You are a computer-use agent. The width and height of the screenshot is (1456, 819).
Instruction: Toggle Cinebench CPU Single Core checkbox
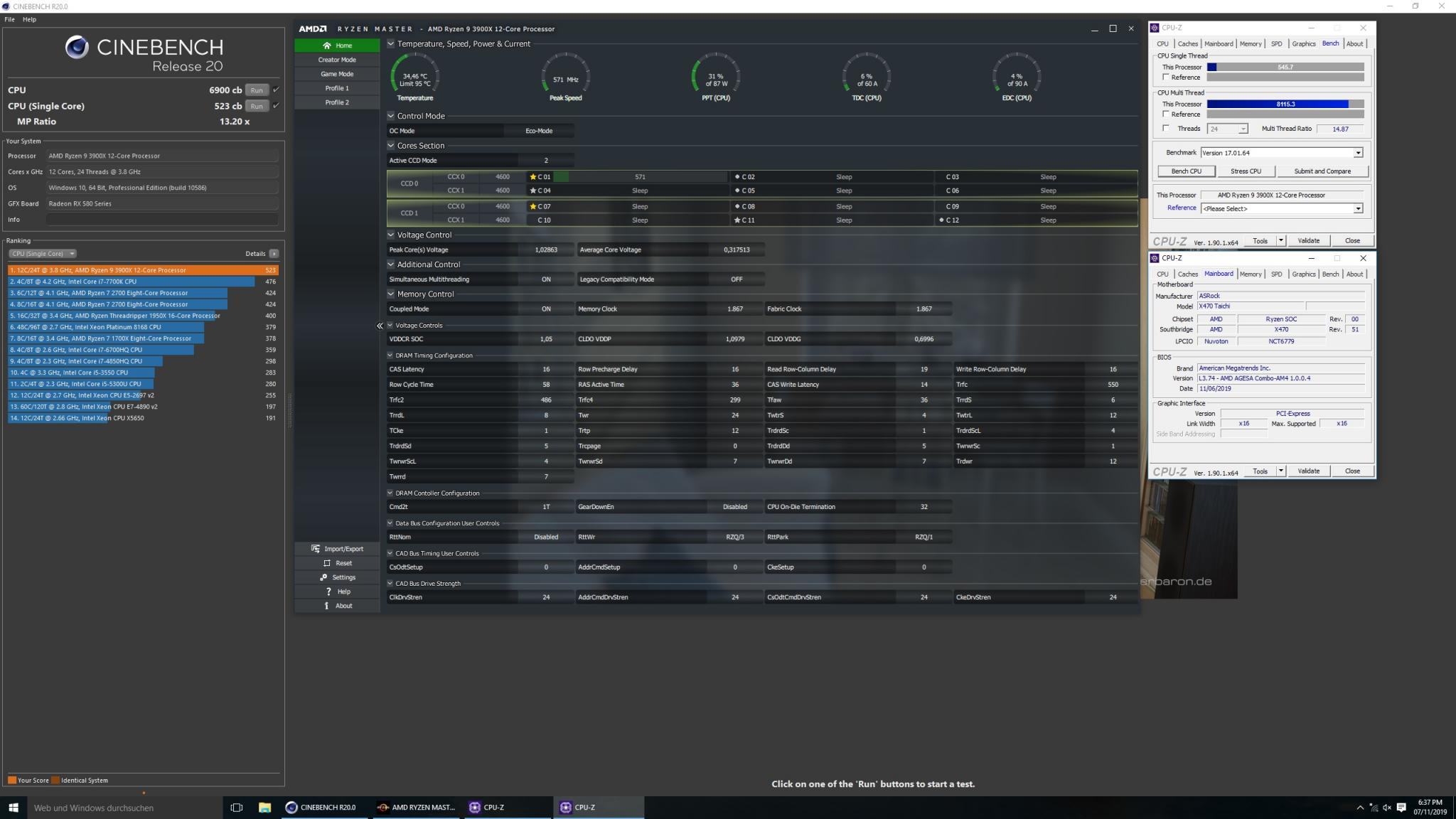[276, 106]
